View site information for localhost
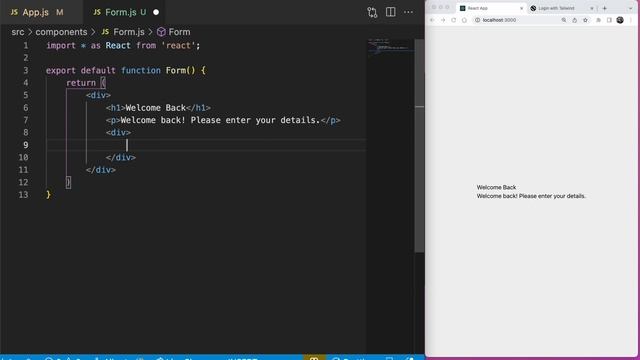 coord(477,20)
